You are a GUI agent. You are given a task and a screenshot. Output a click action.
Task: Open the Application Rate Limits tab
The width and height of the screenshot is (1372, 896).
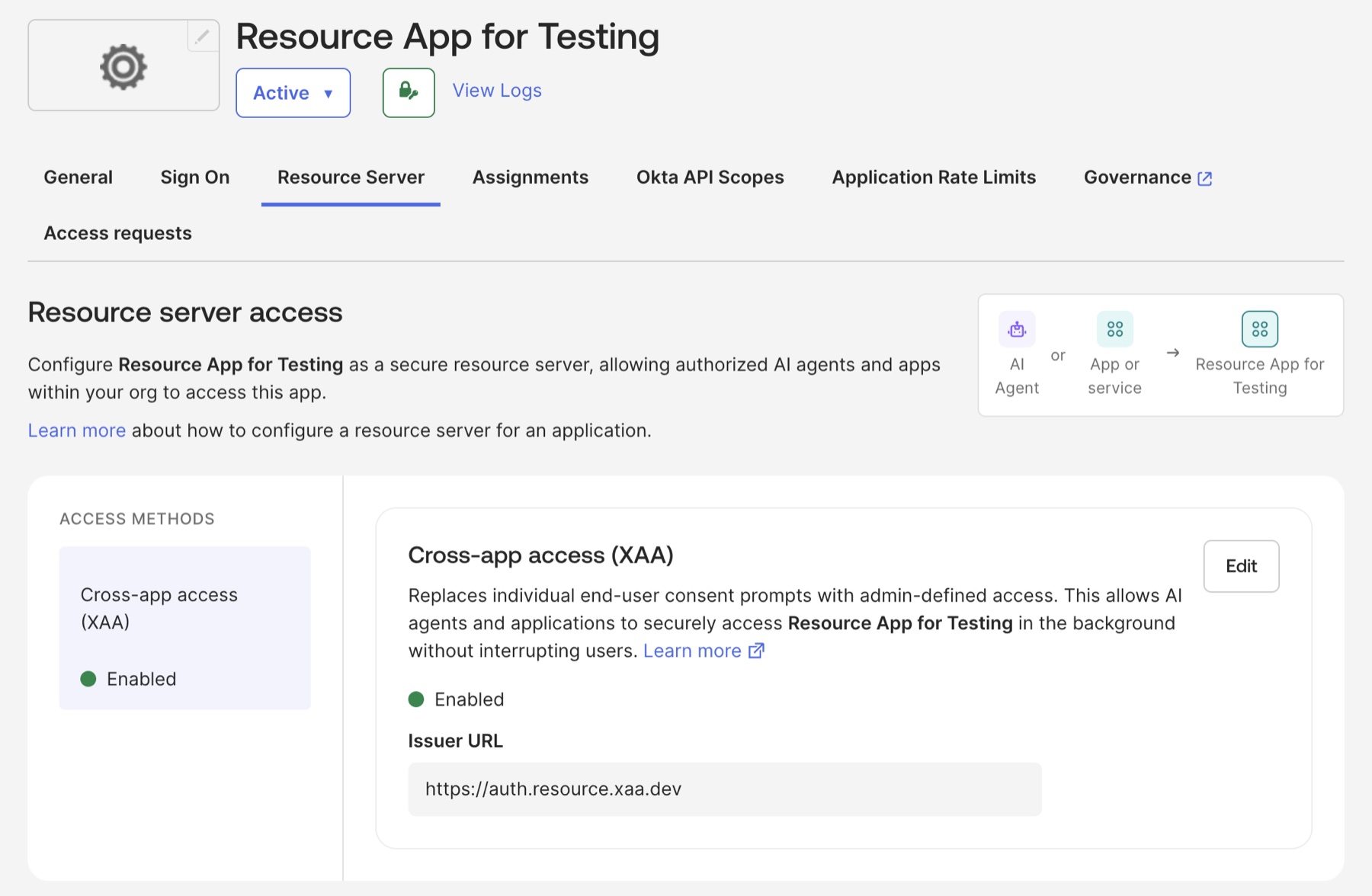(x=934, y=178)
